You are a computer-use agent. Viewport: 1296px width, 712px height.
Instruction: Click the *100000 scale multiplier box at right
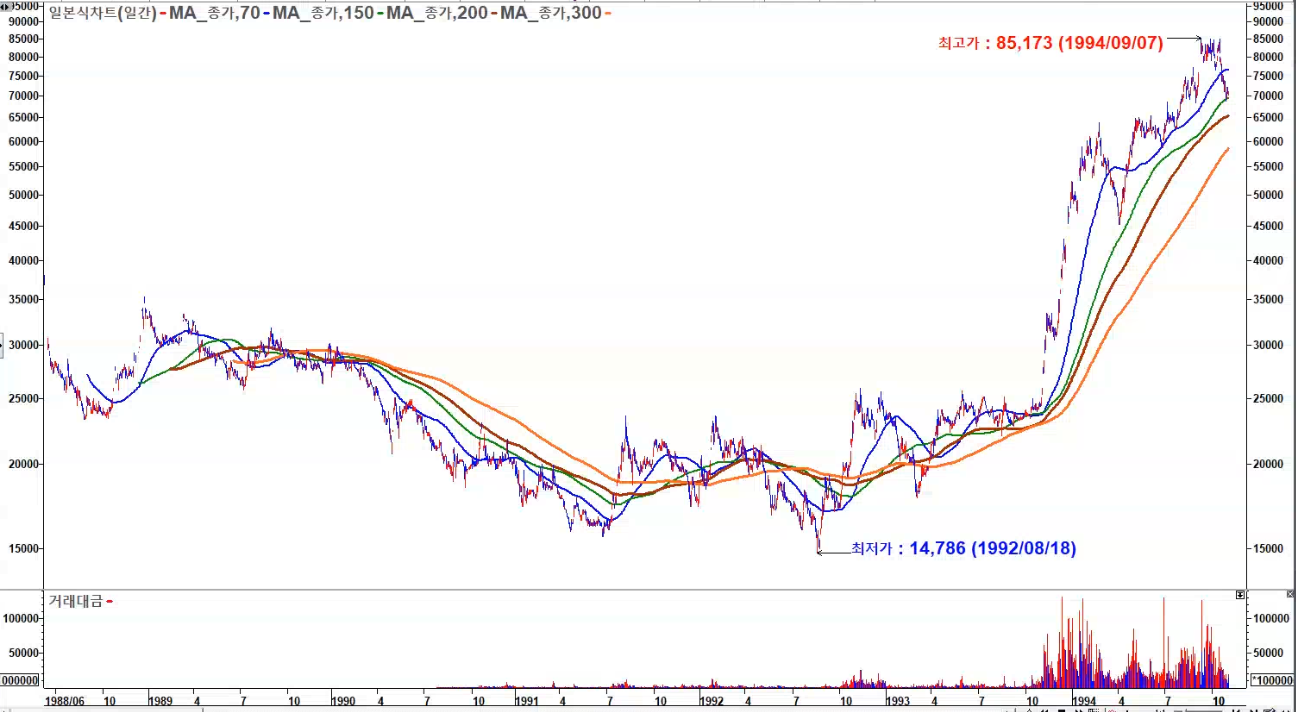1272,680
